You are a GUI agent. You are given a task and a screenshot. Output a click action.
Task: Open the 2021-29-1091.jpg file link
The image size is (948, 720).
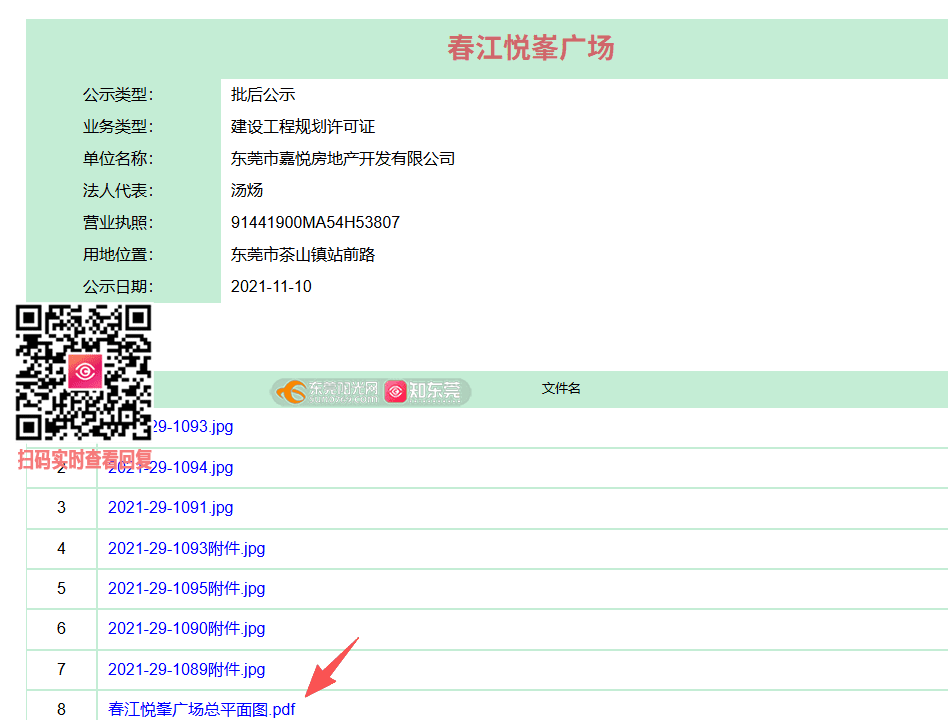(x=170, y=508)
